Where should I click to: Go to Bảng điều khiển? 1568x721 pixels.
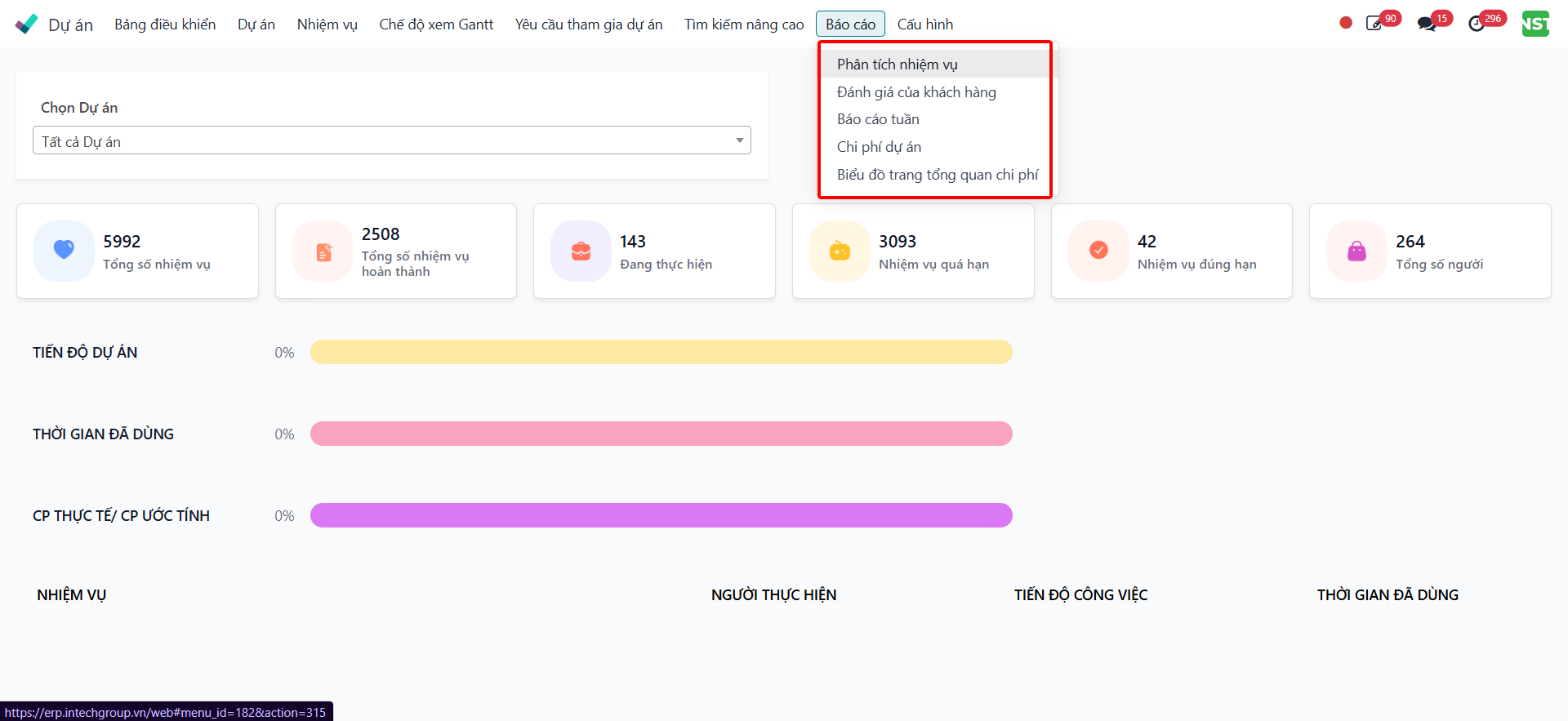[165, 24]
